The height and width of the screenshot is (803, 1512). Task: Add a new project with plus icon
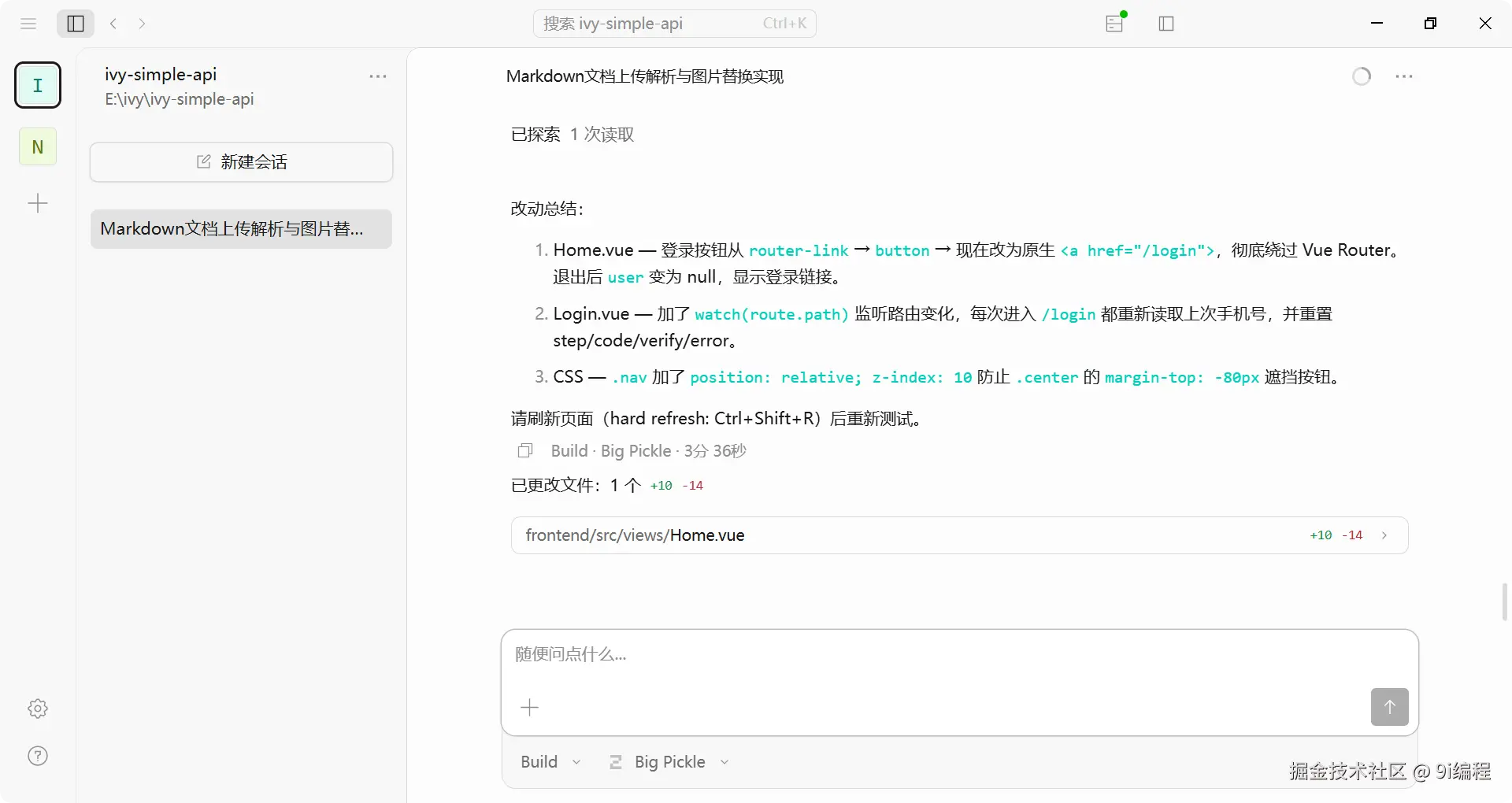[x=38, y=204]
